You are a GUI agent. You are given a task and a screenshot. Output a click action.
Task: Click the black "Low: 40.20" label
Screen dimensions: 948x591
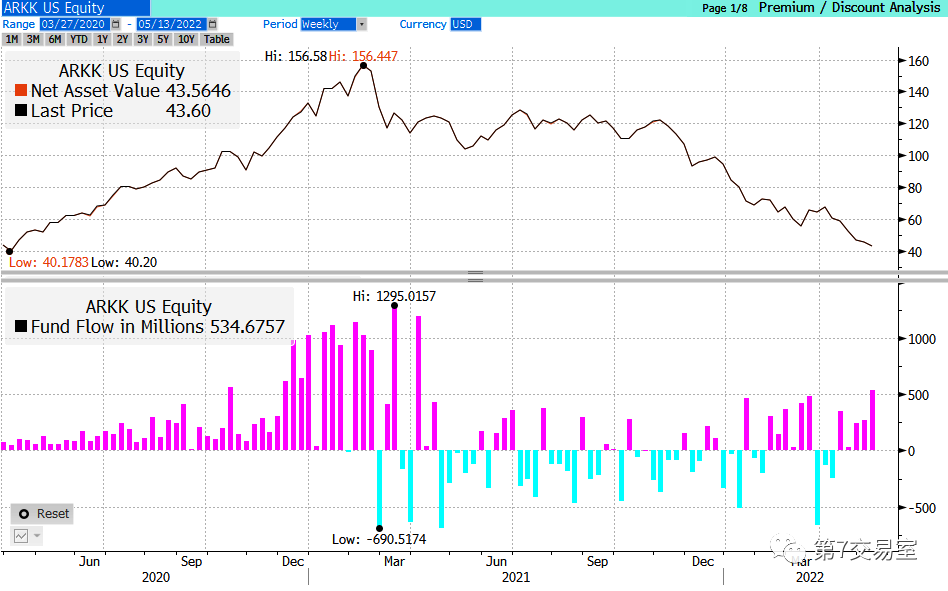coord(124,262)
